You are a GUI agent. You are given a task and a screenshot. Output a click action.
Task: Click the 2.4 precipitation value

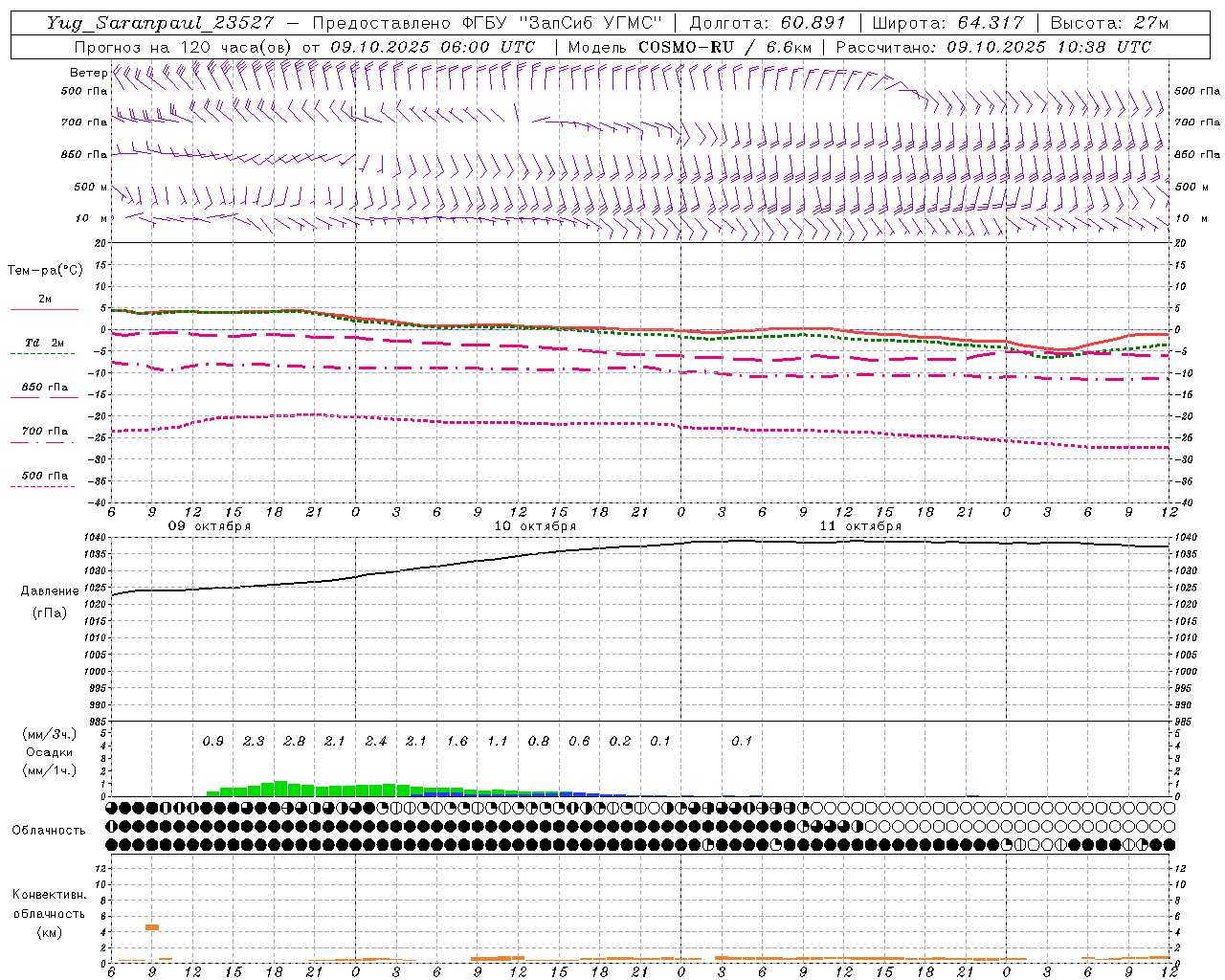376,741
